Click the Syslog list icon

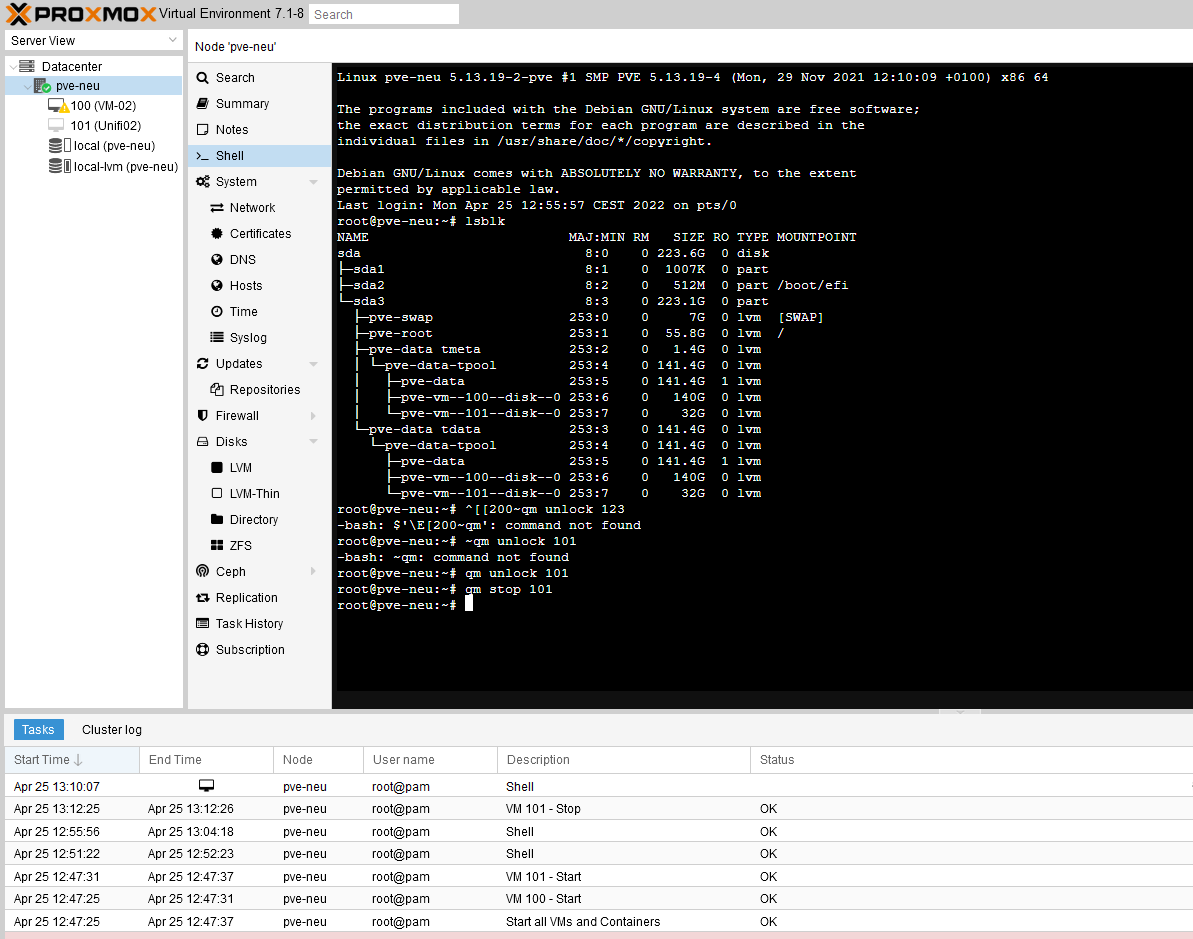[217, 337]
